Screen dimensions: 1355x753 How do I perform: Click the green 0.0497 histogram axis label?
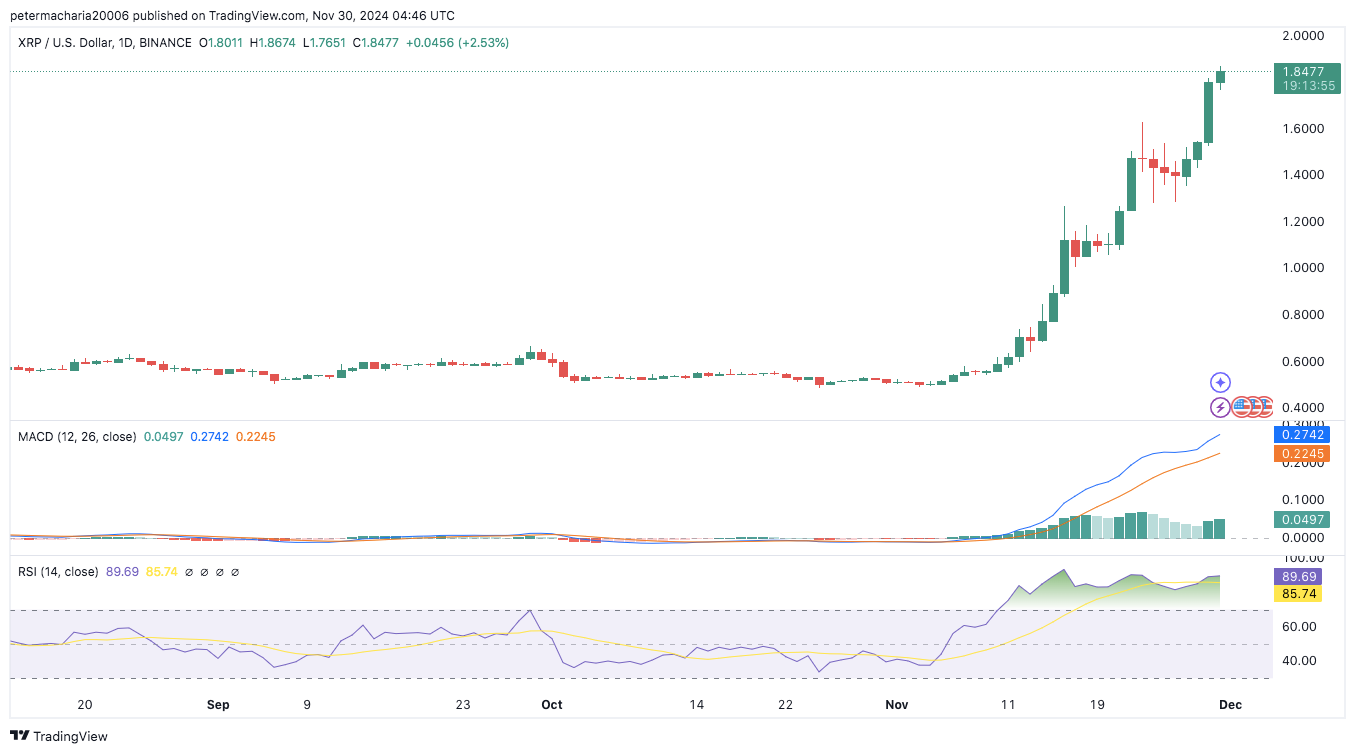(x=1301, y=520)
